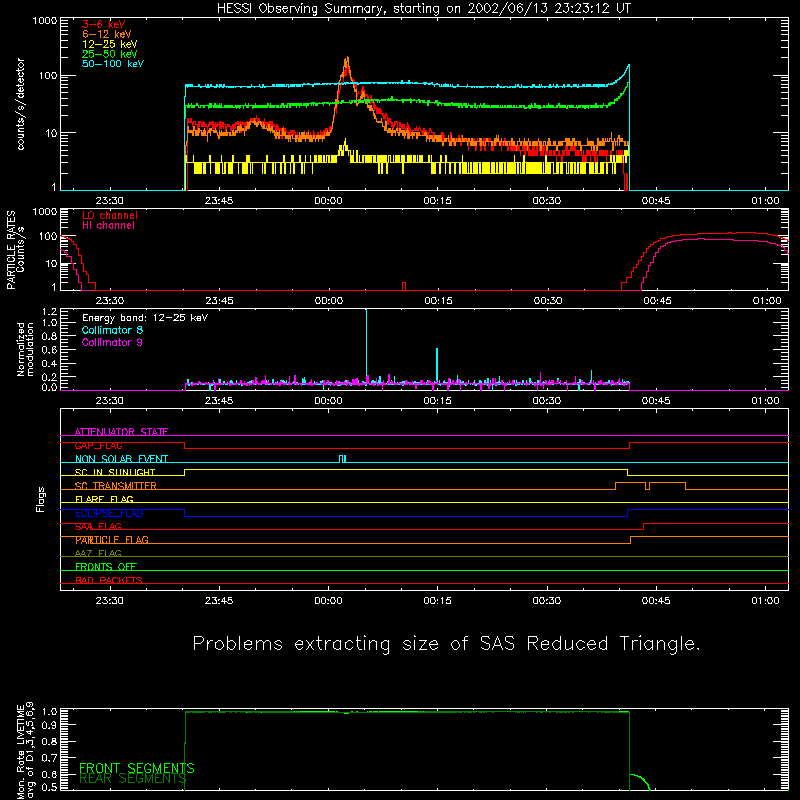Click the "BAD_PACKETS" flag label
The width and height of the screenshot is (800, 800).
point(109,580)
